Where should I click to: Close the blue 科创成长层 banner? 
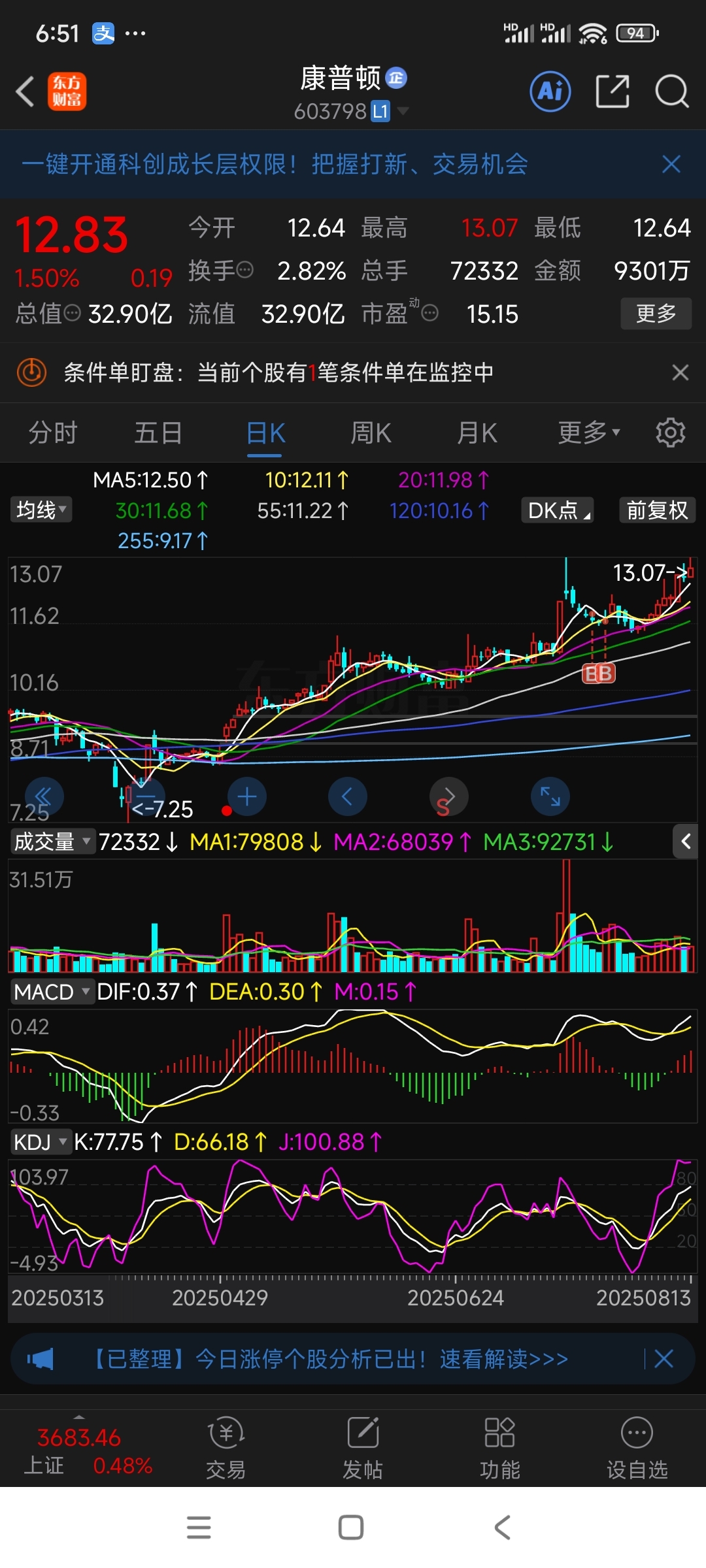671,164
